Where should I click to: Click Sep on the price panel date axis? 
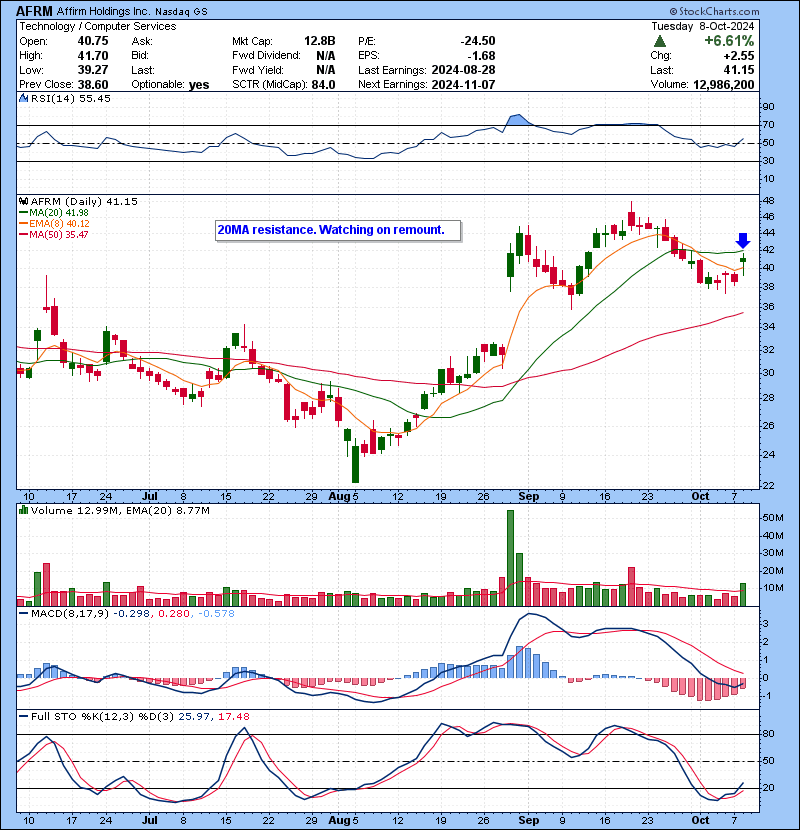point(528,497)
